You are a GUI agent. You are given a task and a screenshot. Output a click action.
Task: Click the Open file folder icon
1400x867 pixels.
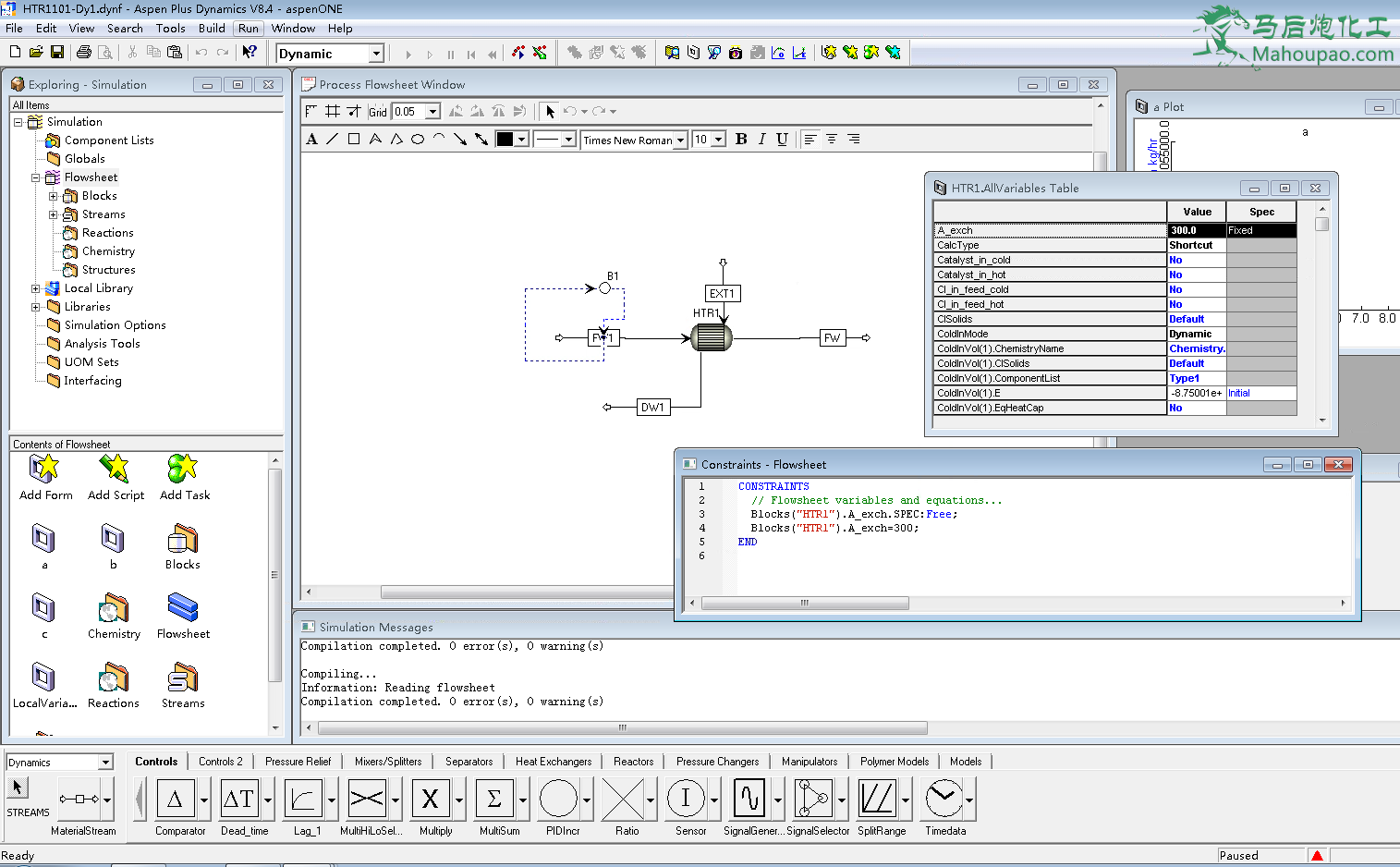pos(36,53)
